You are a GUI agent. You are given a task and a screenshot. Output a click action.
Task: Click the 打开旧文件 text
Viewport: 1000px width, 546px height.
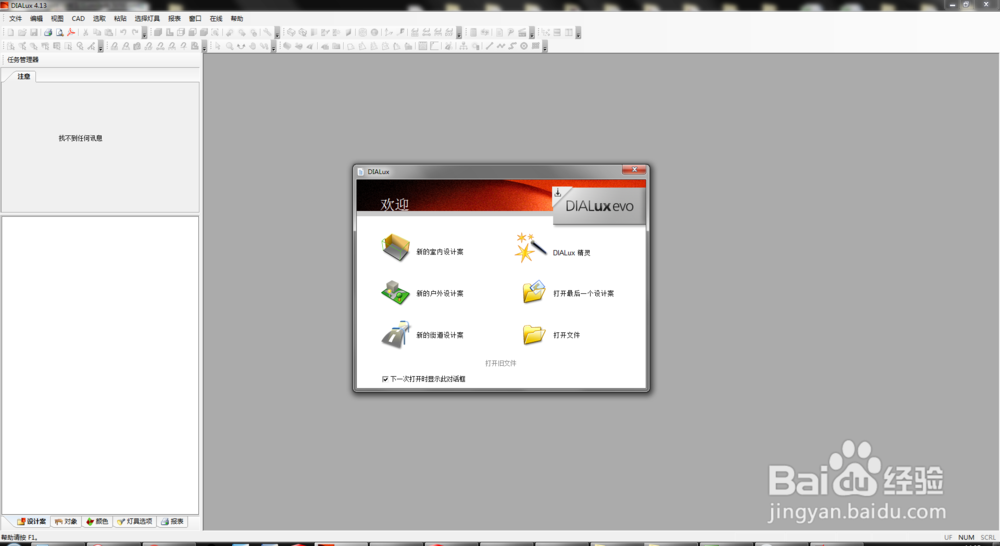coord(501,363)
